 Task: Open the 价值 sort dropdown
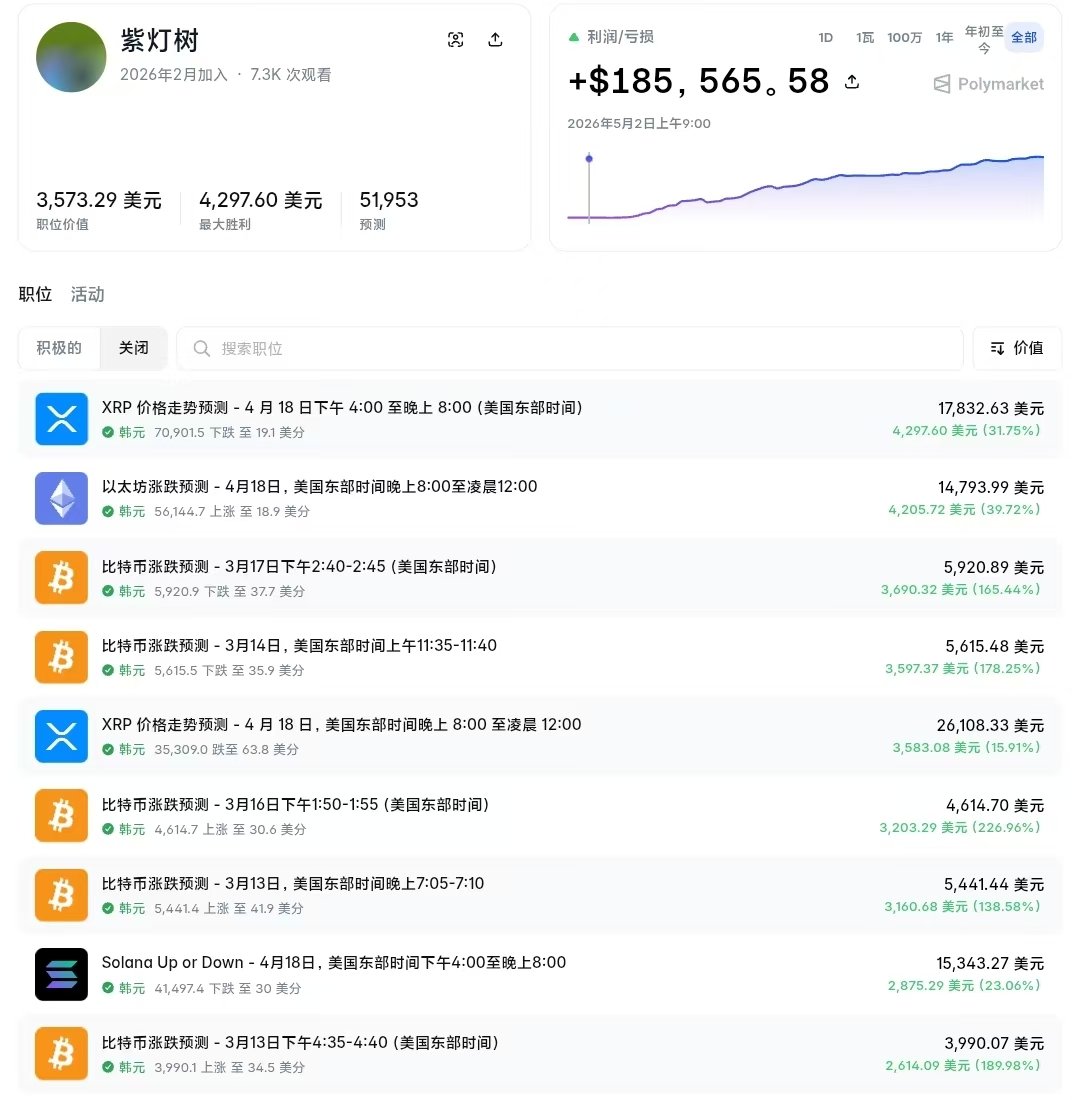click(x=1017, y=348)
